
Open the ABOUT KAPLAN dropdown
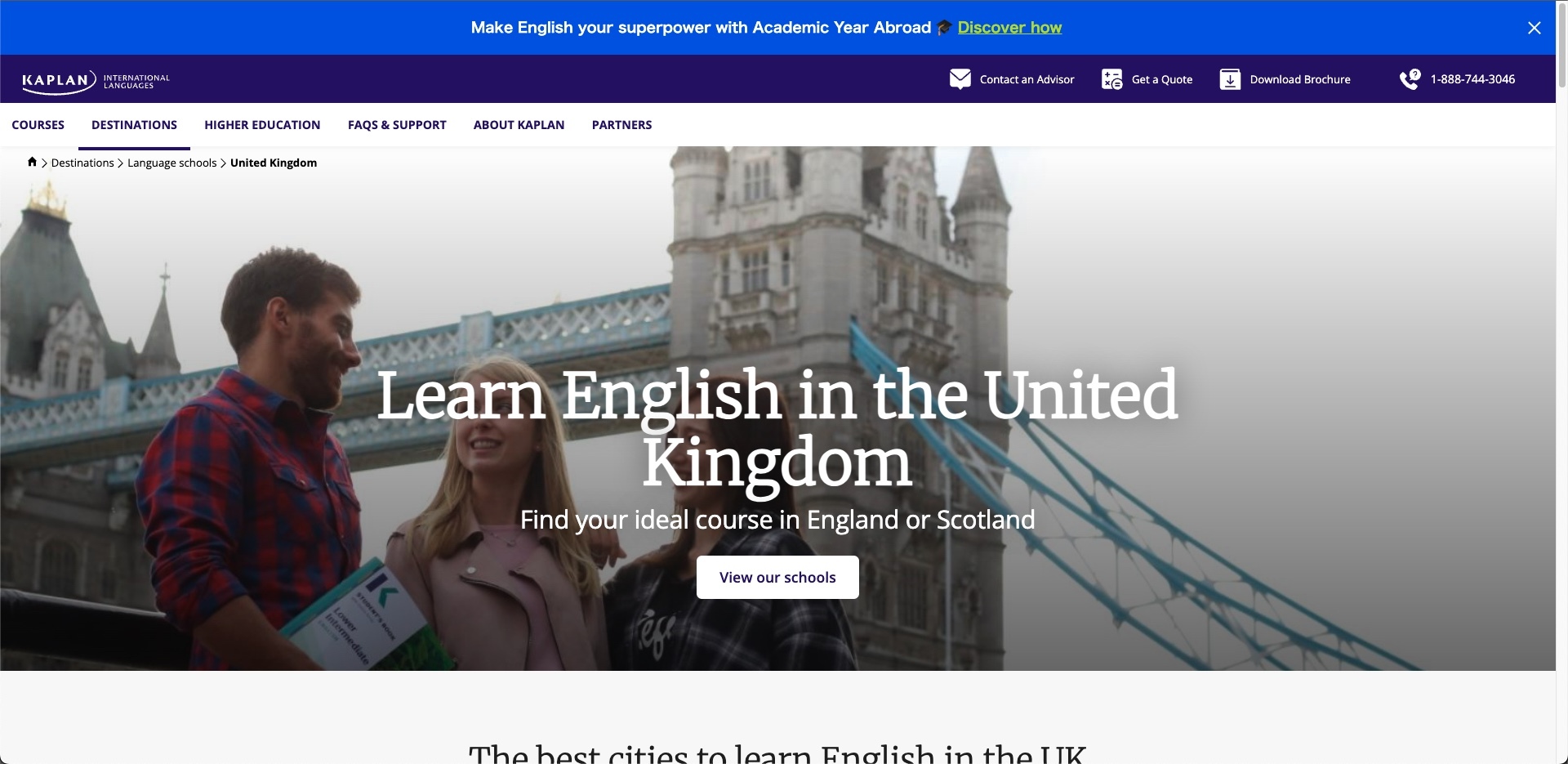point(519,124)
